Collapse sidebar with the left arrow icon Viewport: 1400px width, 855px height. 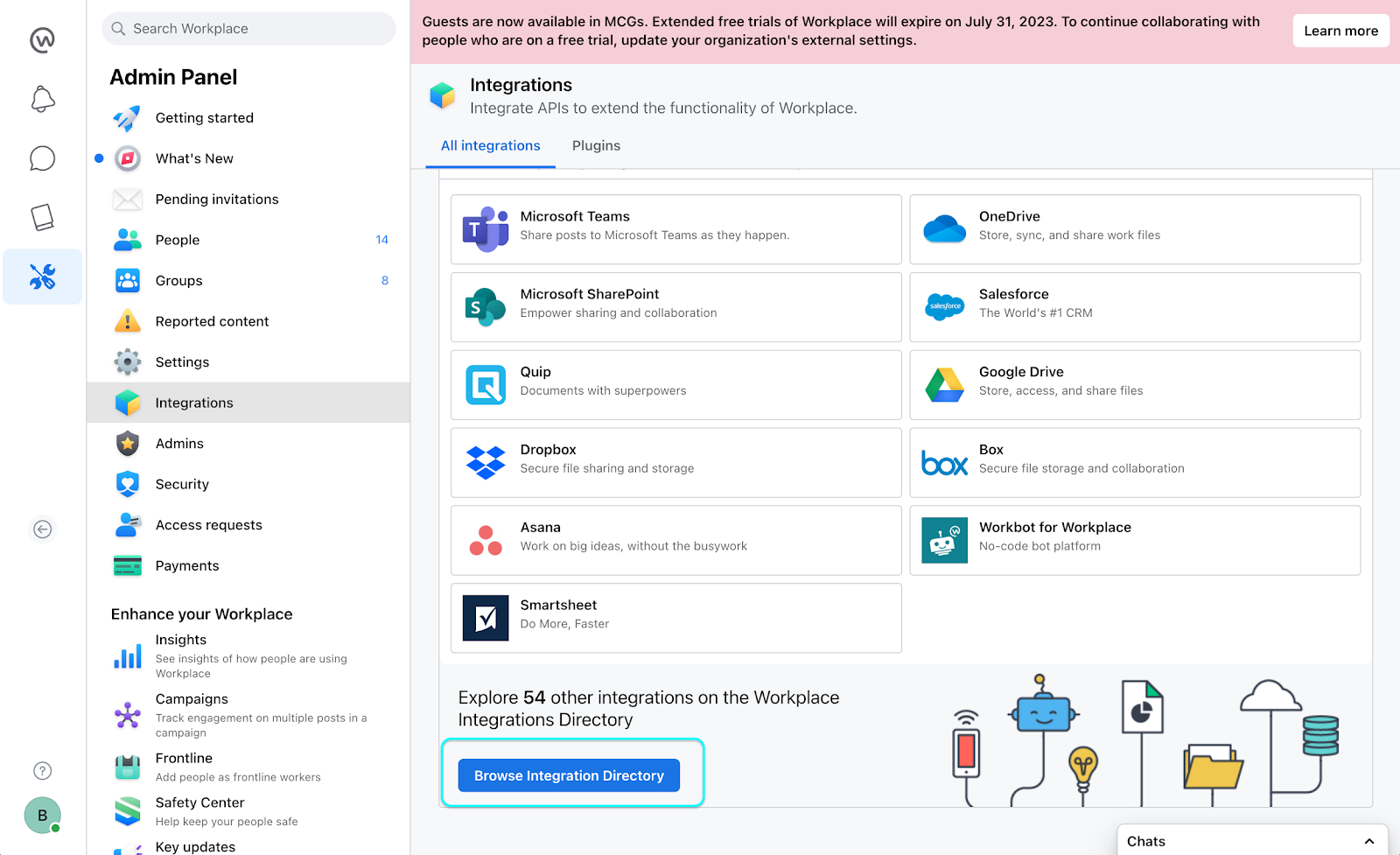pos(42,529)
